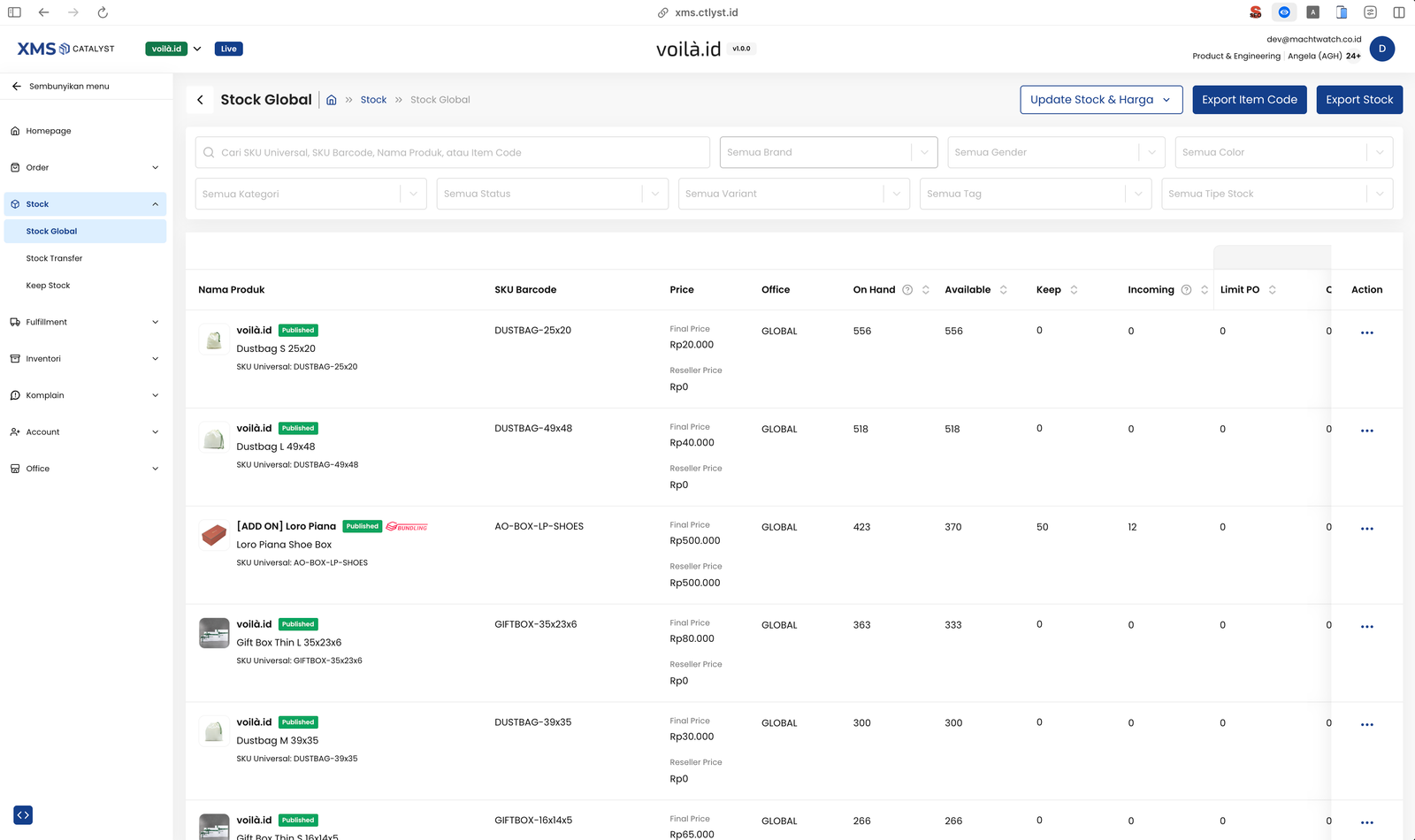This screenshot has width=1415, height=840.
Task: Click the Export Stock button
Action: (1359, 100)
